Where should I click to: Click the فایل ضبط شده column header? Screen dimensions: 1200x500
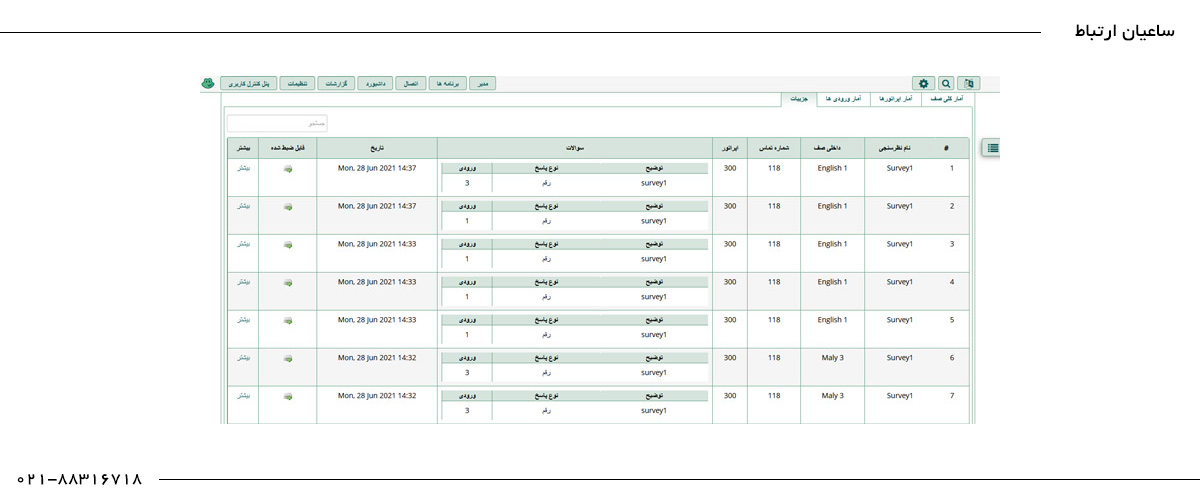[x=287, y=148]
